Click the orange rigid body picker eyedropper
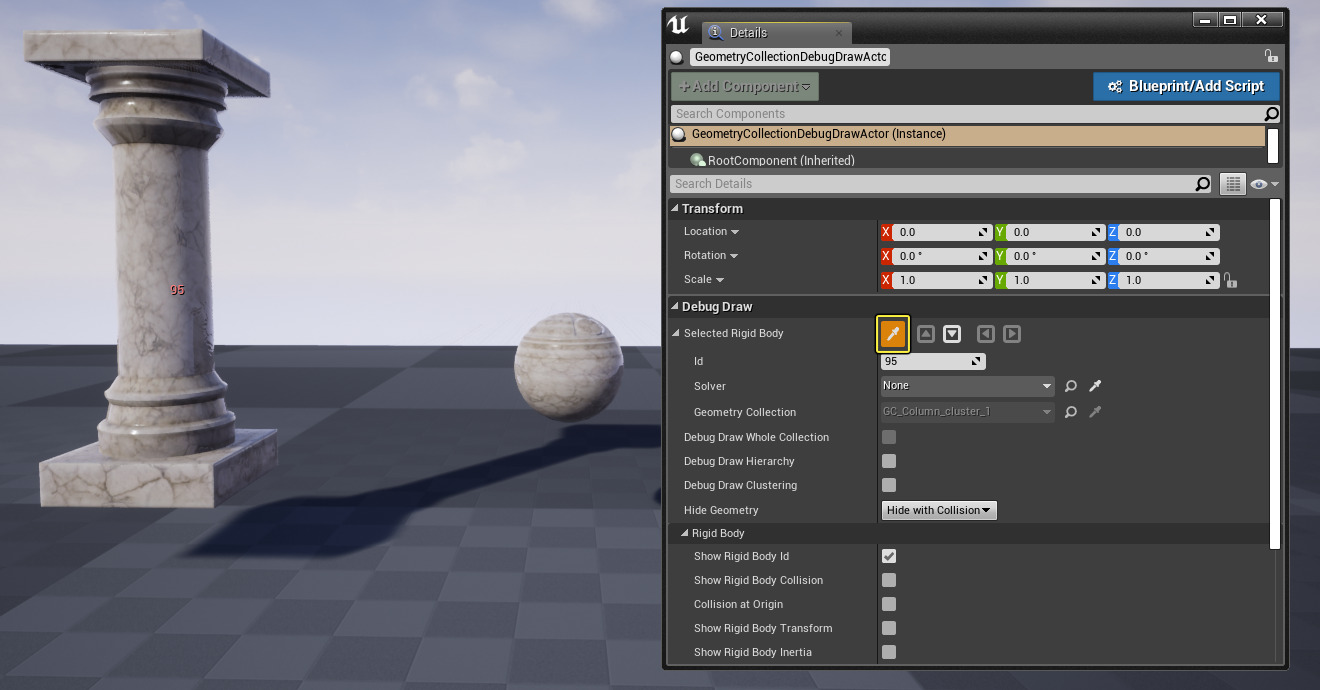 893,334
